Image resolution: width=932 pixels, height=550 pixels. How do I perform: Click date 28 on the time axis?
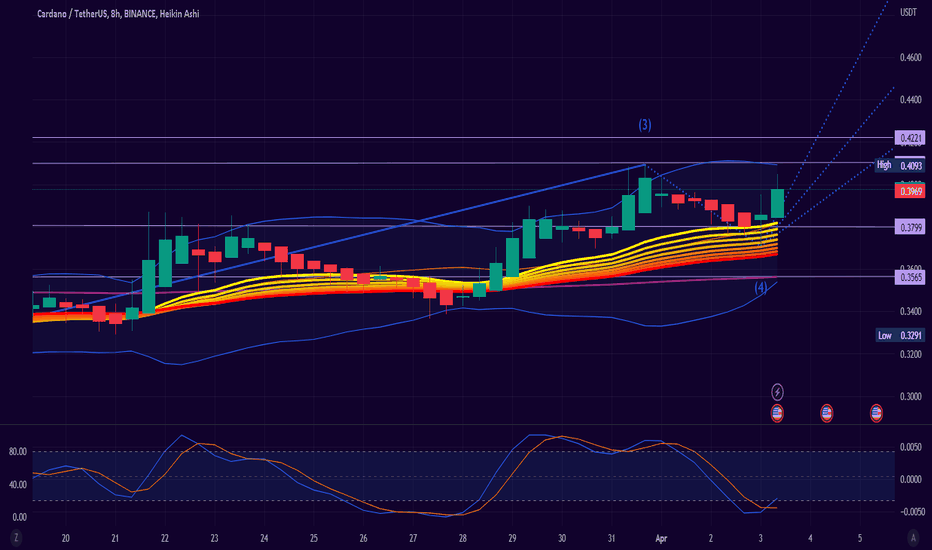coord(462,538)
